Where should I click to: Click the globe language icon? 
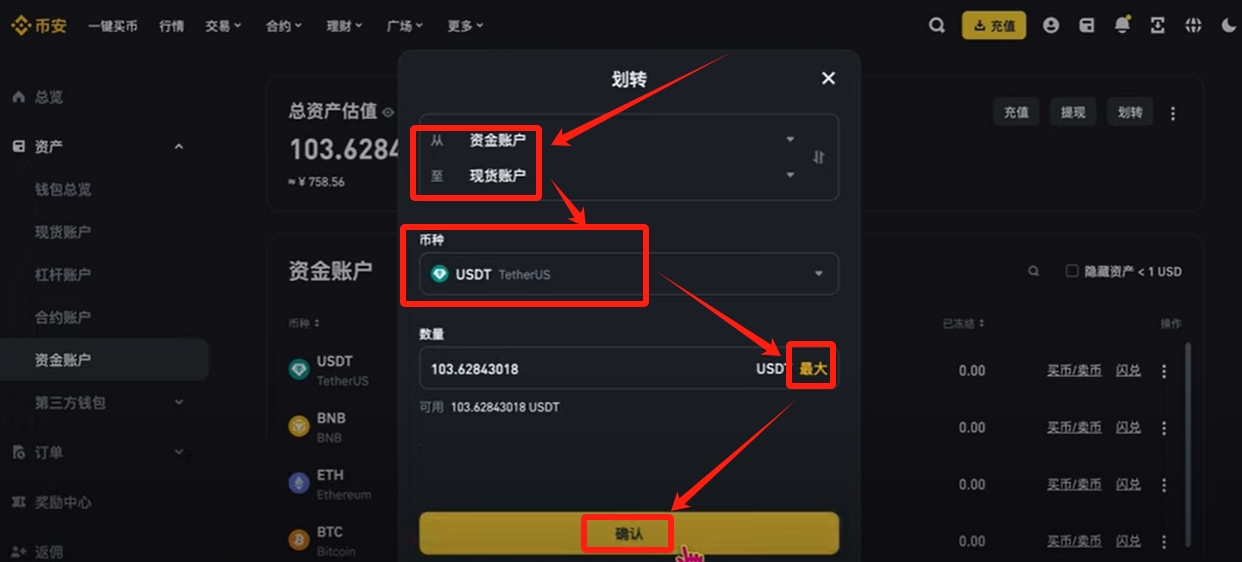(1192, 26)
